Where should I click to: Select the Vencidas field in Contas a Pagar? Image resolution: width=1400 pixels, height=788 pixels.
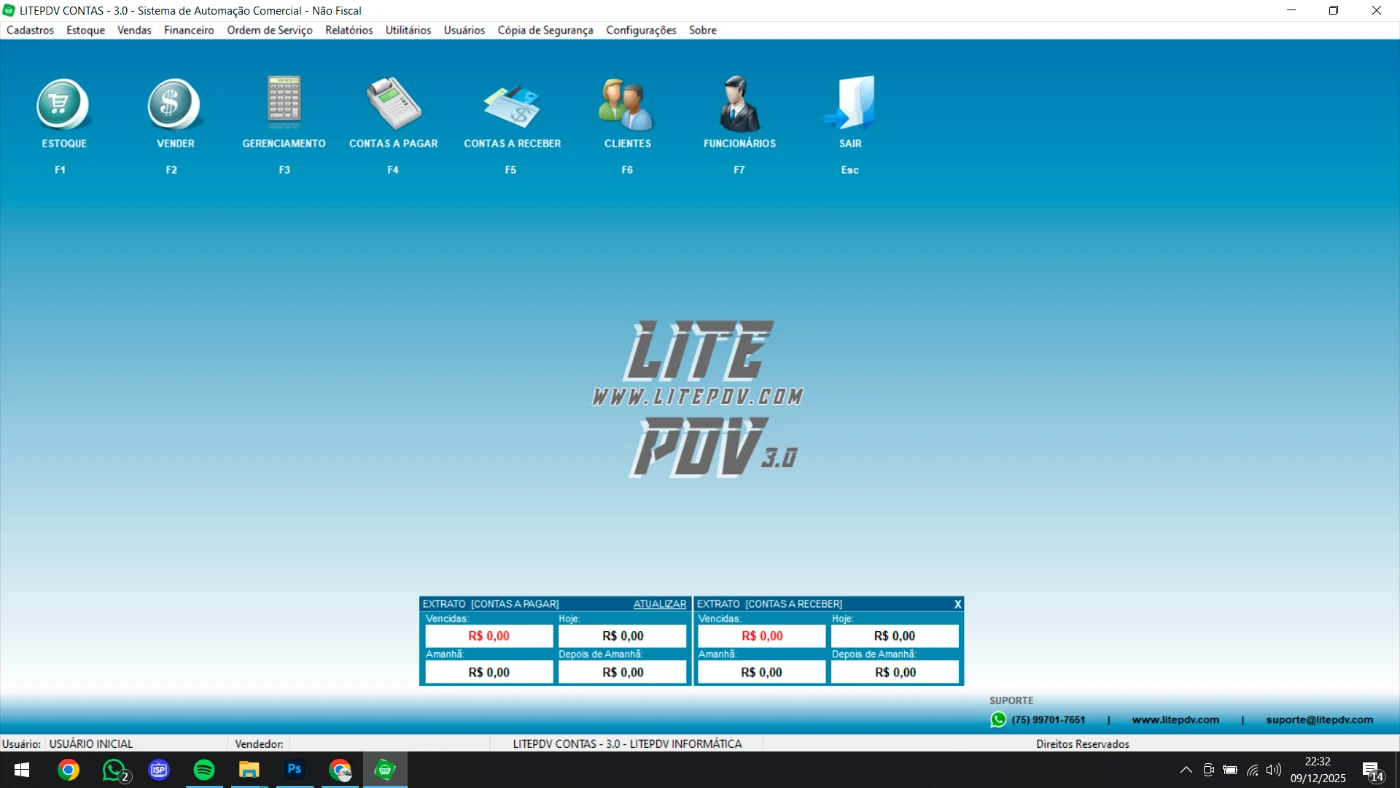[489, 636]
